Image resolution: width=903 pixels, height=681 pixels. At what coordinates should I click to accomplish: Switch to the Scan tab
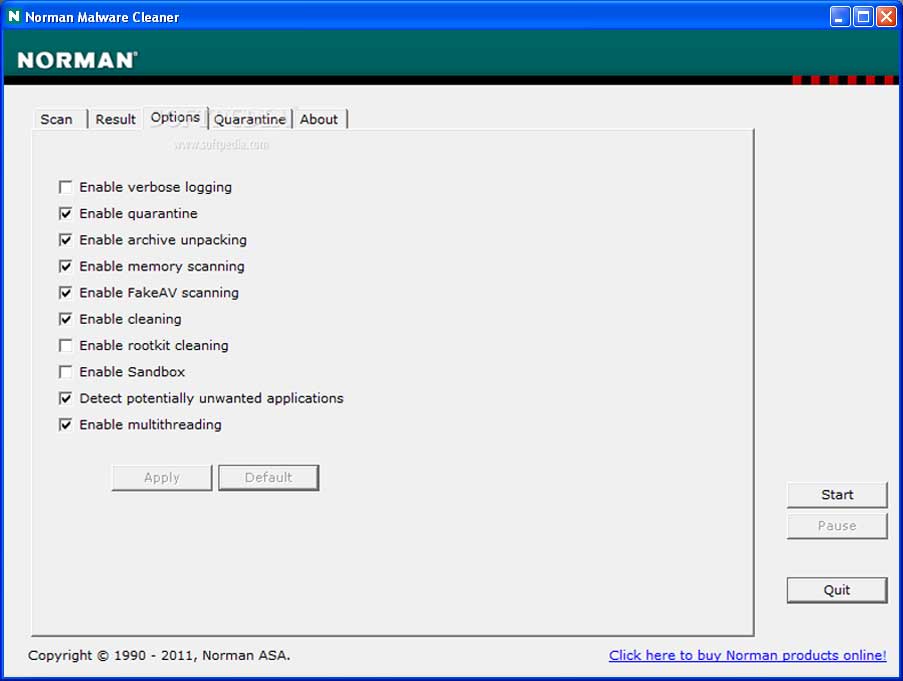tap(59, 119)
